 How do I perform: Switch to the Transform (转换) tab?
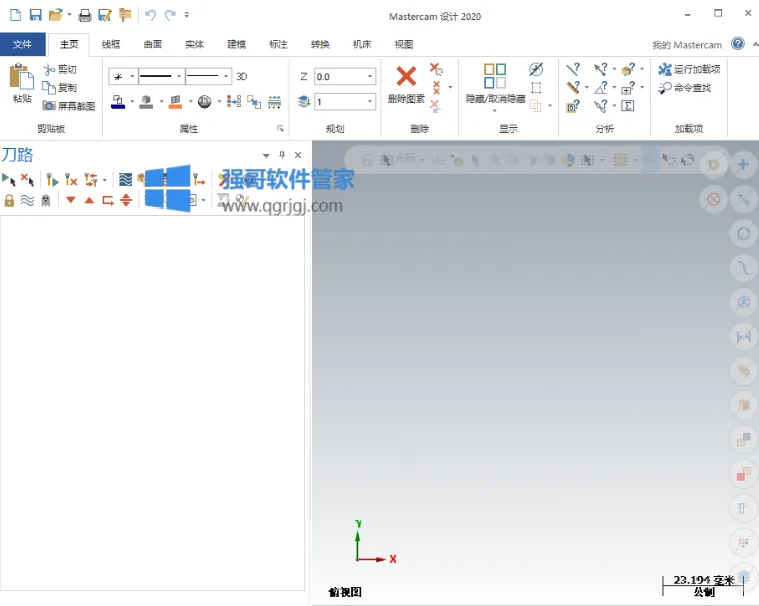point(320,45)
